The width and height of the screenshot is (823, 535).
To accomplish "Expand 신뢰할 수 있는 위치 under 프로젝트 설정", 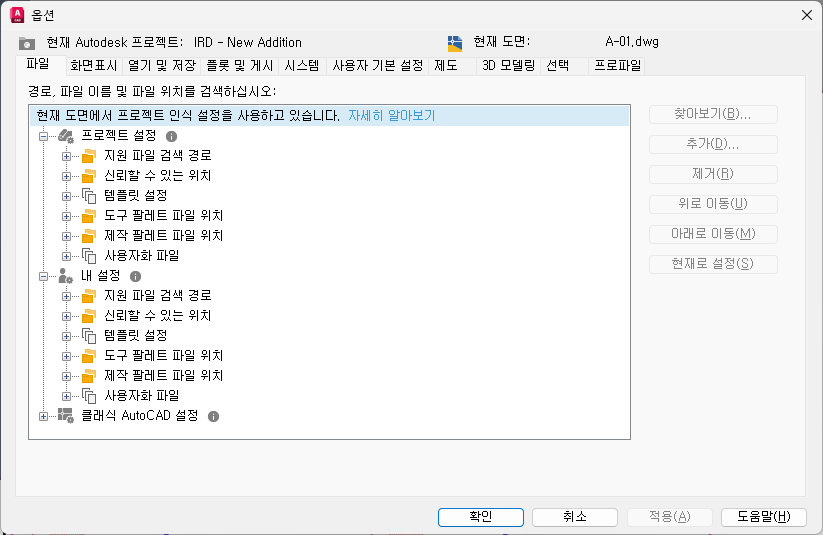I will click(x=66, y=176).
